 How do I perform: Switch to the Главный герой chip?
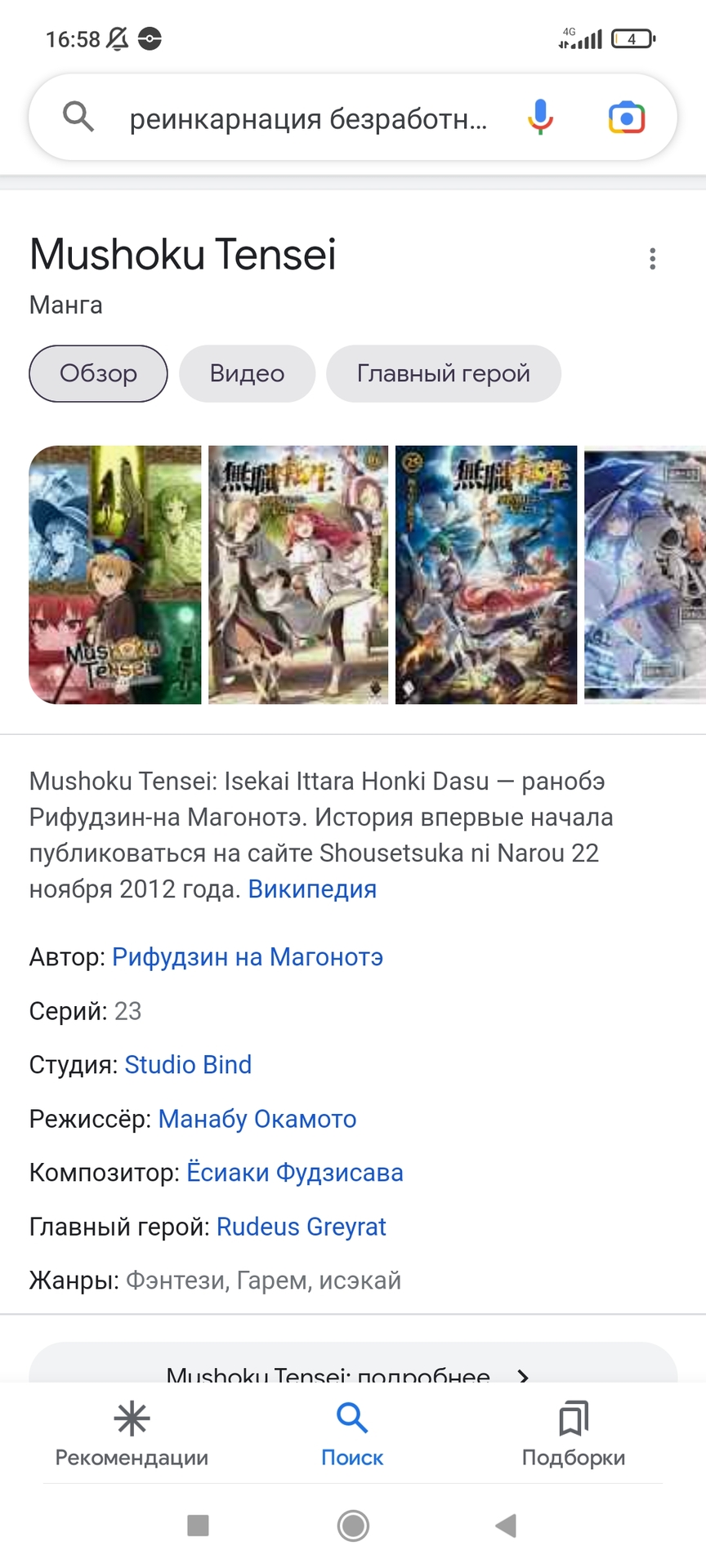444,374
